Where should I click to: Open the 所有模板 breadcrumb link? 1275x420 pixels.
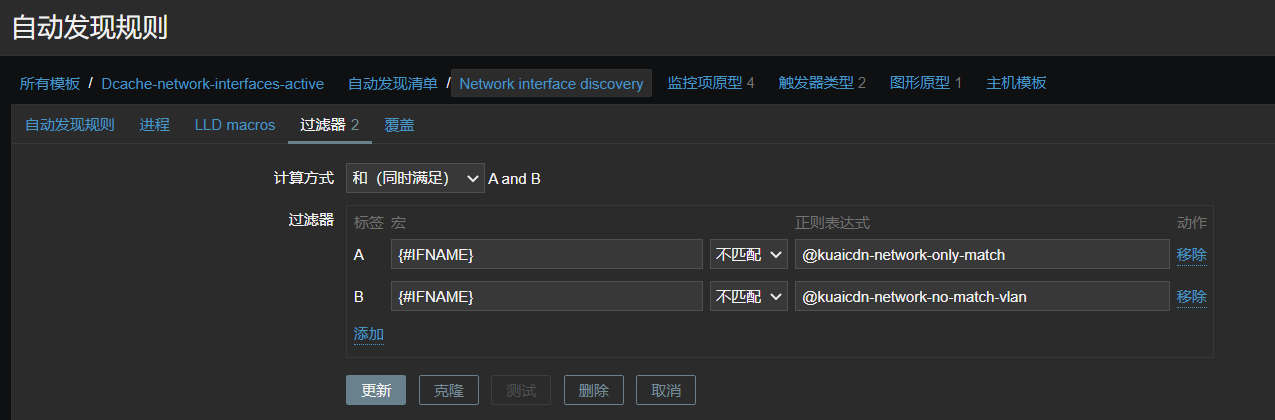(x=50, y=83)
